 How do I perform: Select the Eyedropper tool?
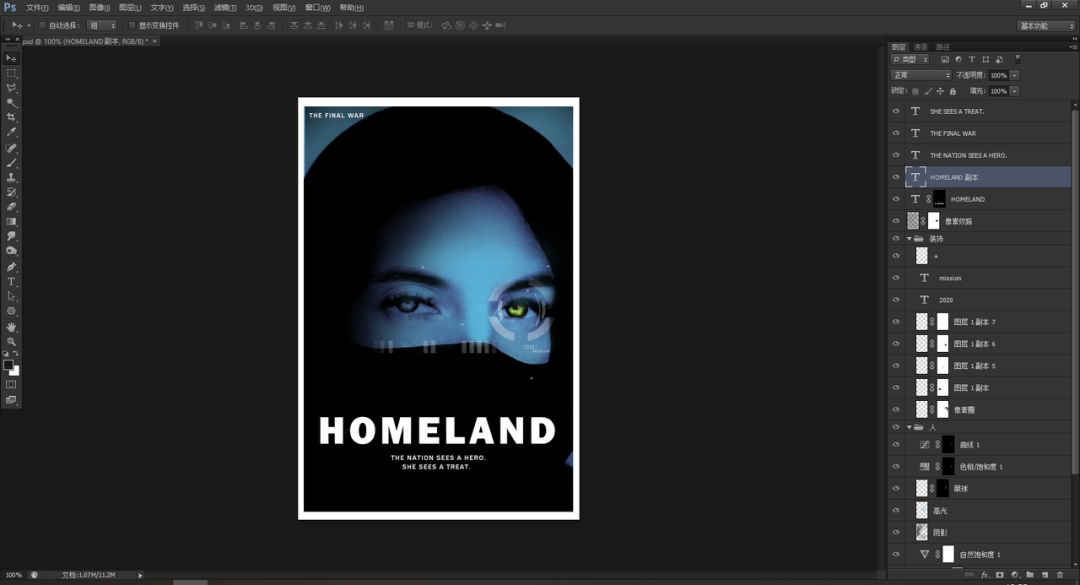(x=11, y=132)
